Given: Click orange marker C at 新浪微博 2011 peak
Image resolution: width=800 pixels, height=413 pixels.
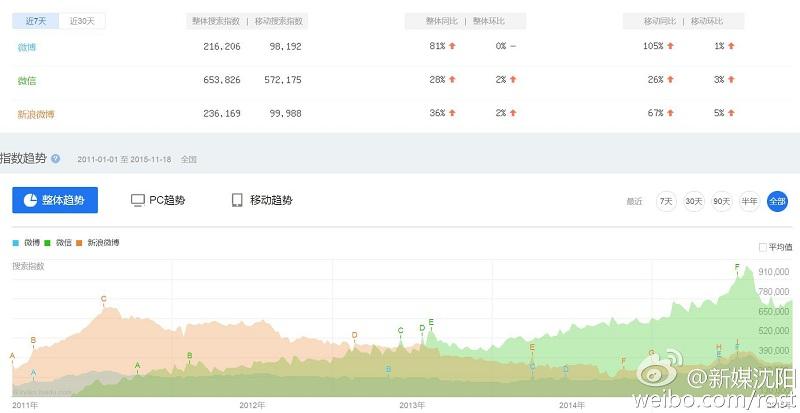Looking at the screenshot, I should pos(104,299).
